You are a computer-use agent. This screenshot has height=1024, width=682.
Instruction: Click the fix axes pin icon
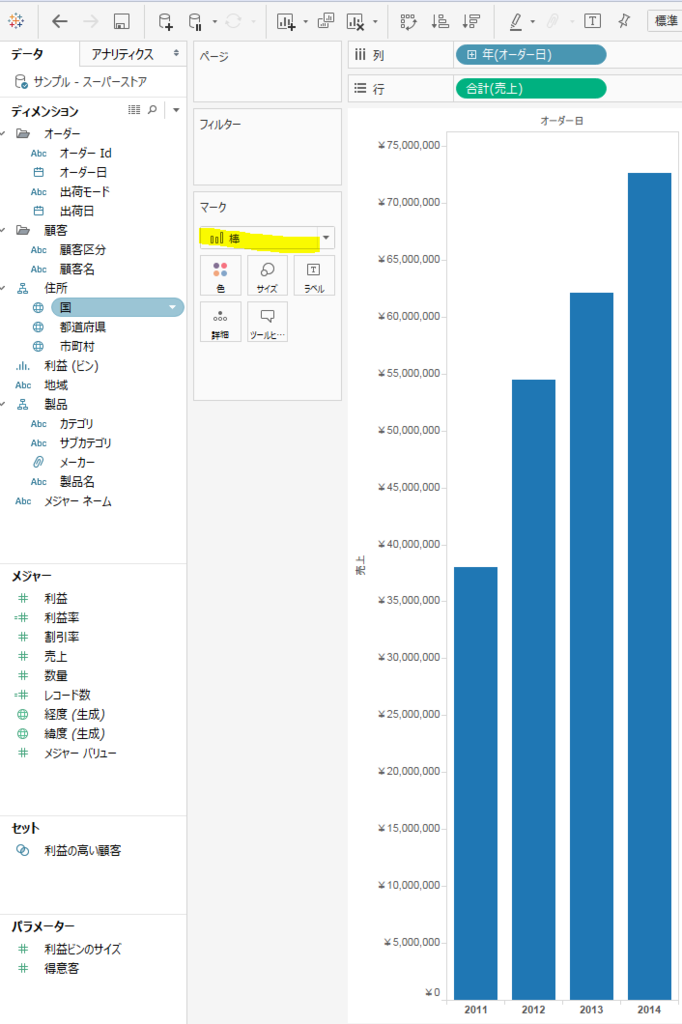tap(624, 21)
